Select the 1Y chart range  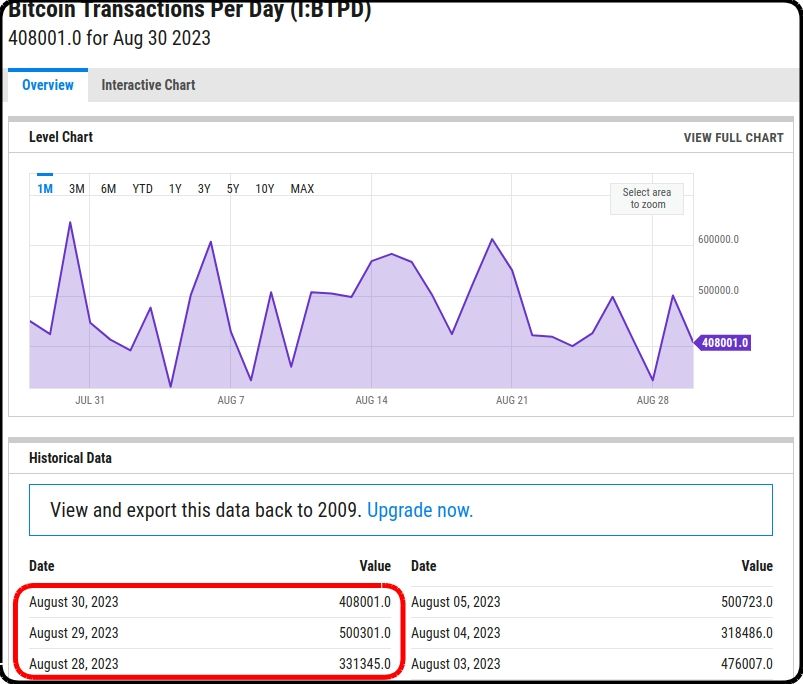[175, 188]
